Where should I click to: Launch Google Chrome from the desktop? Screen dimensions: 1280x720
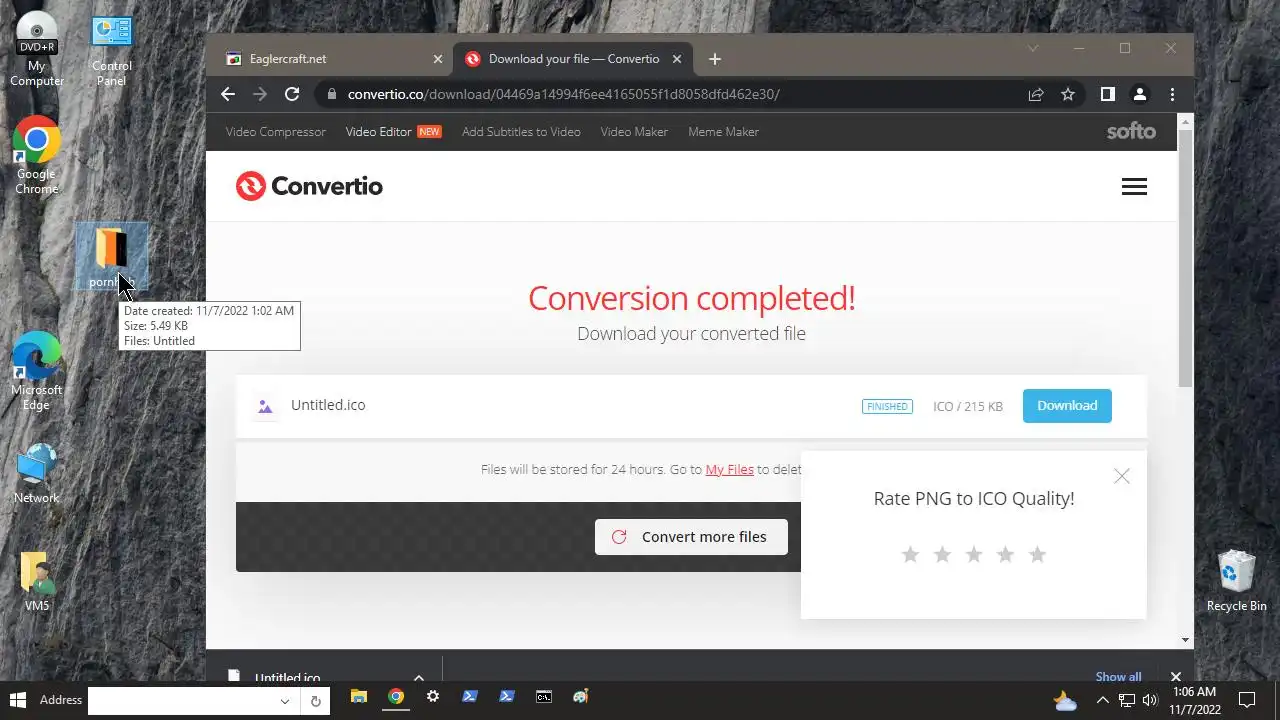click(36, 156)
